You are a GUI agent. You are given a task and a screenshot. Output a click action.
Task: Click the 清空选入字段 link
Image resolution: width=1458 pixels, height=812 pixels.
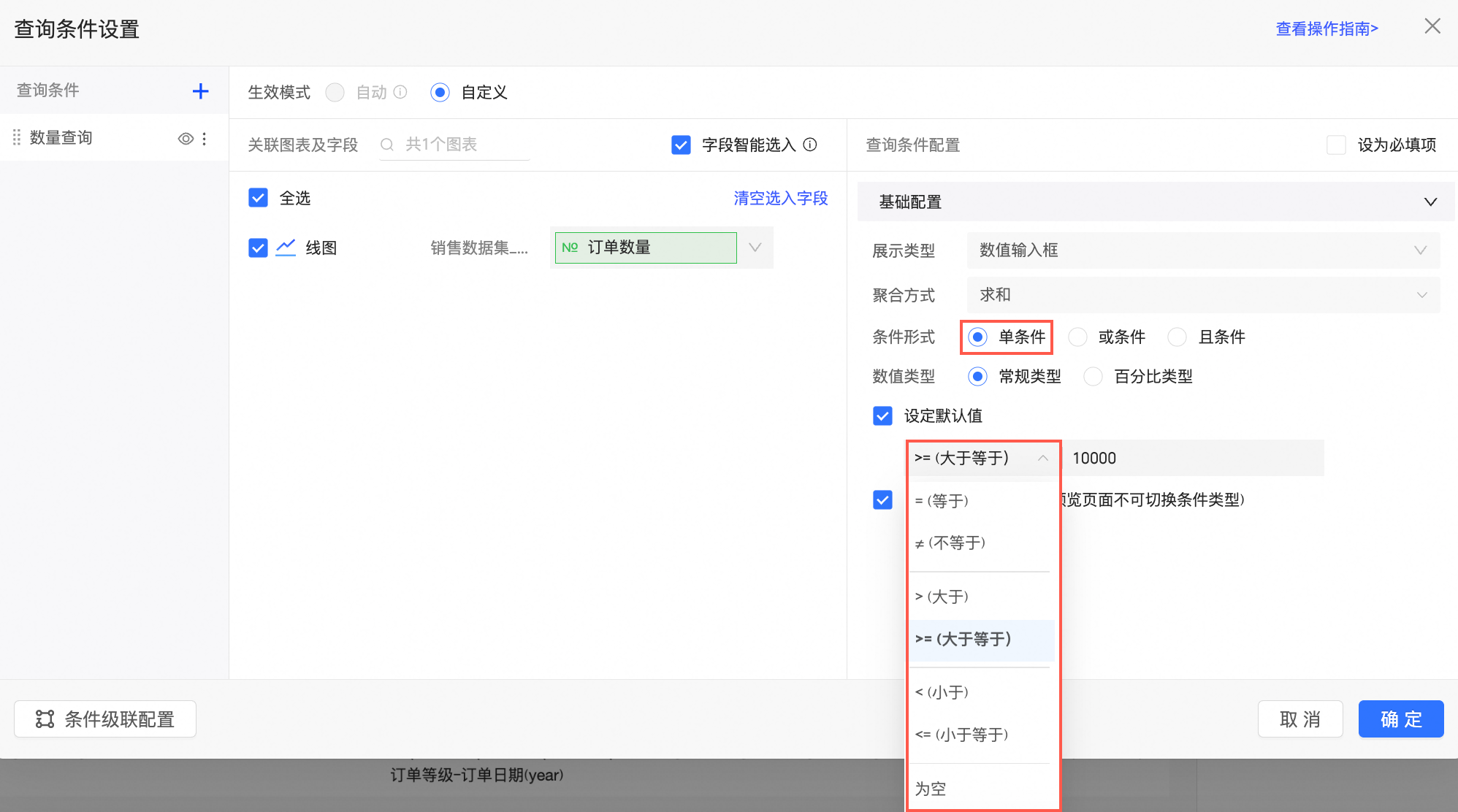point(780,198)
